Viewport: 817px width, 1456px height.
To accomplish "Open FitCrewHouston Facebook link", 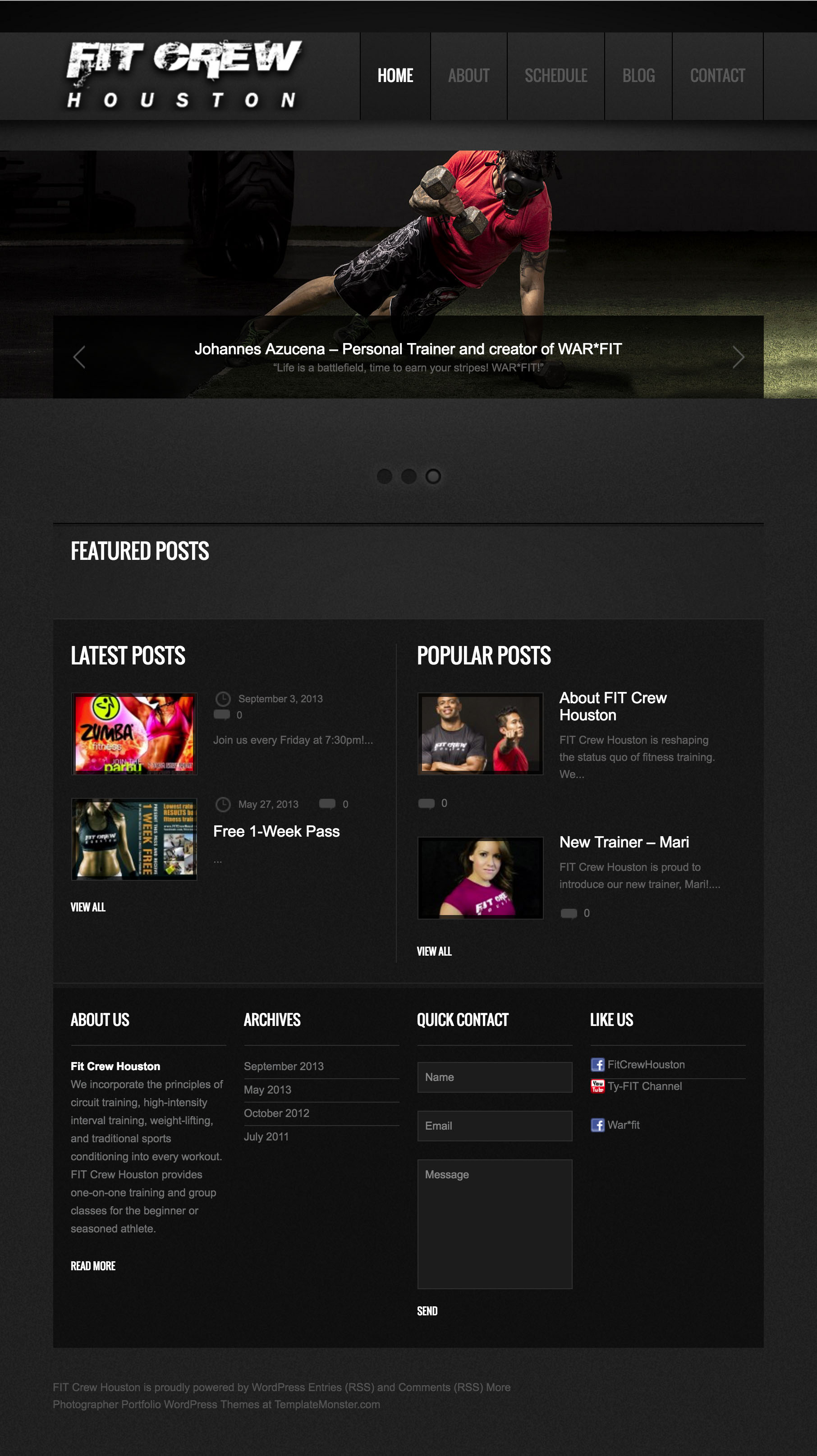I will click(x=646, y=1065).
